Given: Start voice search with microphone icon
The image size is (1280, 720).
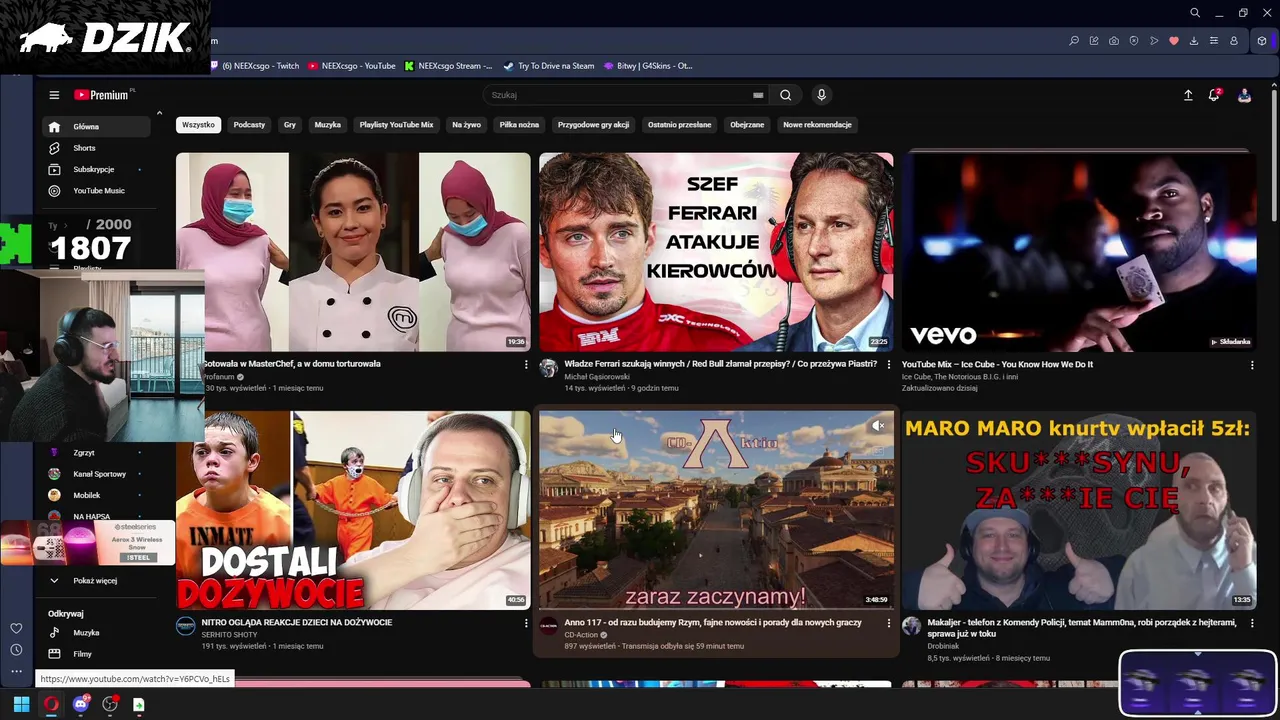Looking at the screenshot, I should point(821,95).
